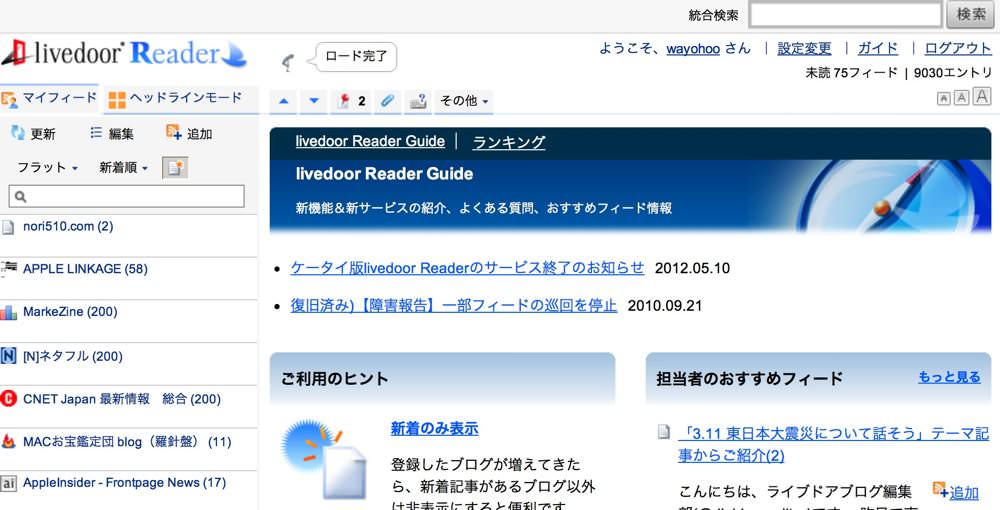Image resolution: width=1000 pixels, height=510 pixels.
Task: Set large font size icon
Action: coord(983,96)
